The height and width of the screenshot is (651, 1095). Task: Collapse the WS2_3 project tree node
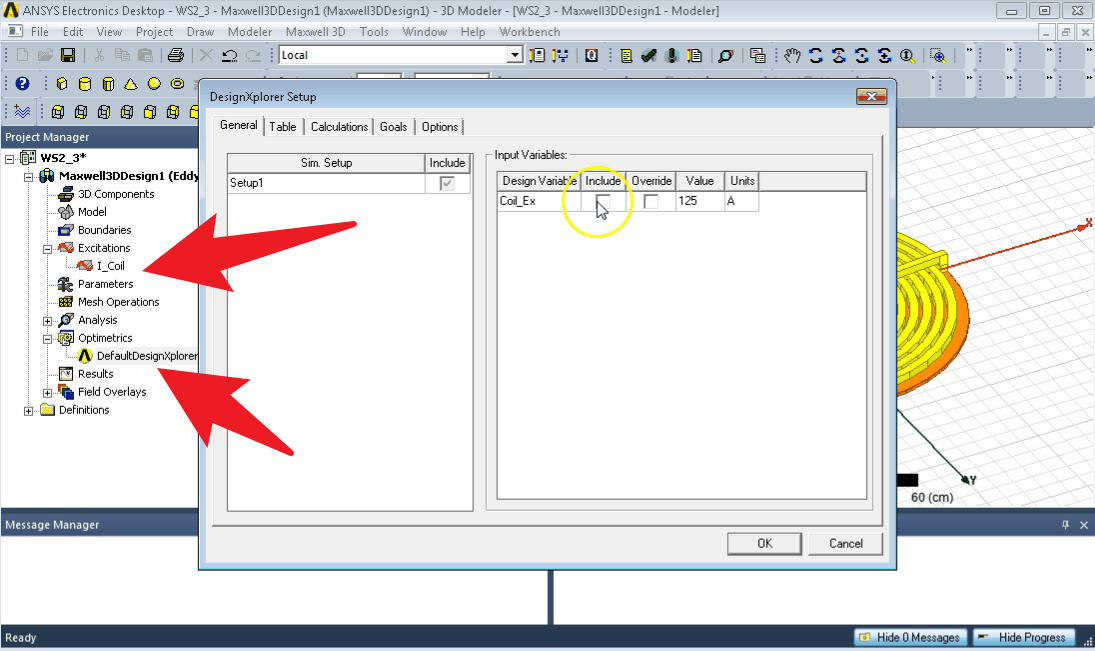pyautogui.click(x=10, y=159)
